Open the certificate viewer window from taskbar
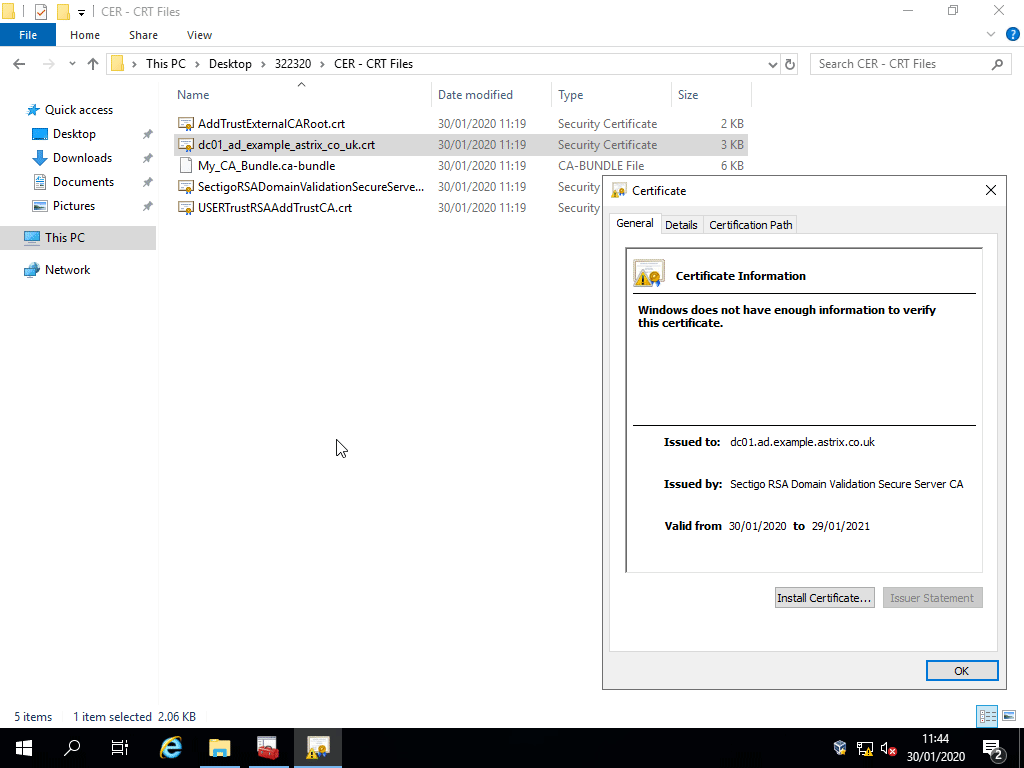The height and width of the screenshot is (768, 1024). click(318, 747)
